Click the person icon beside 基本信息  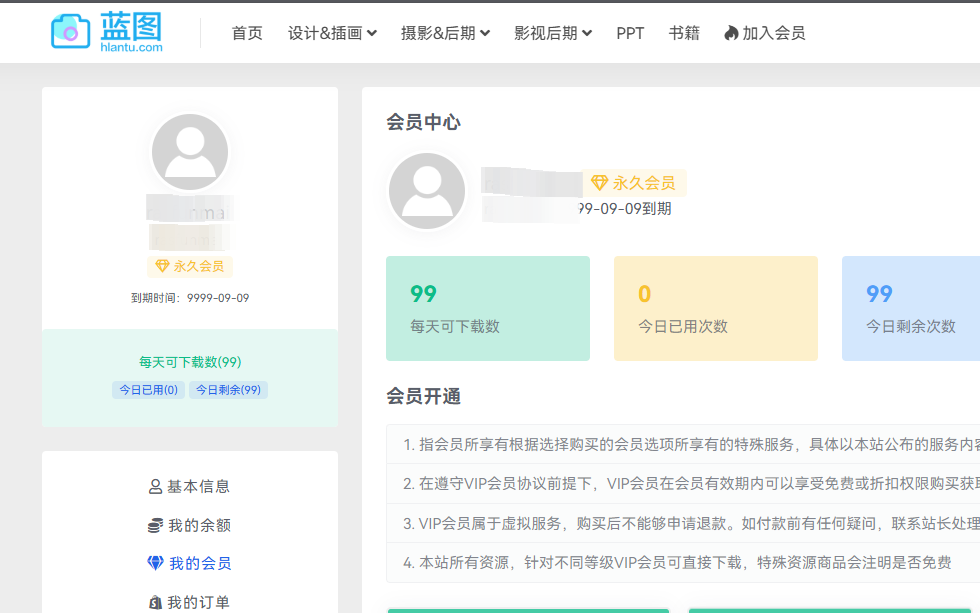(x=155, y=486)
